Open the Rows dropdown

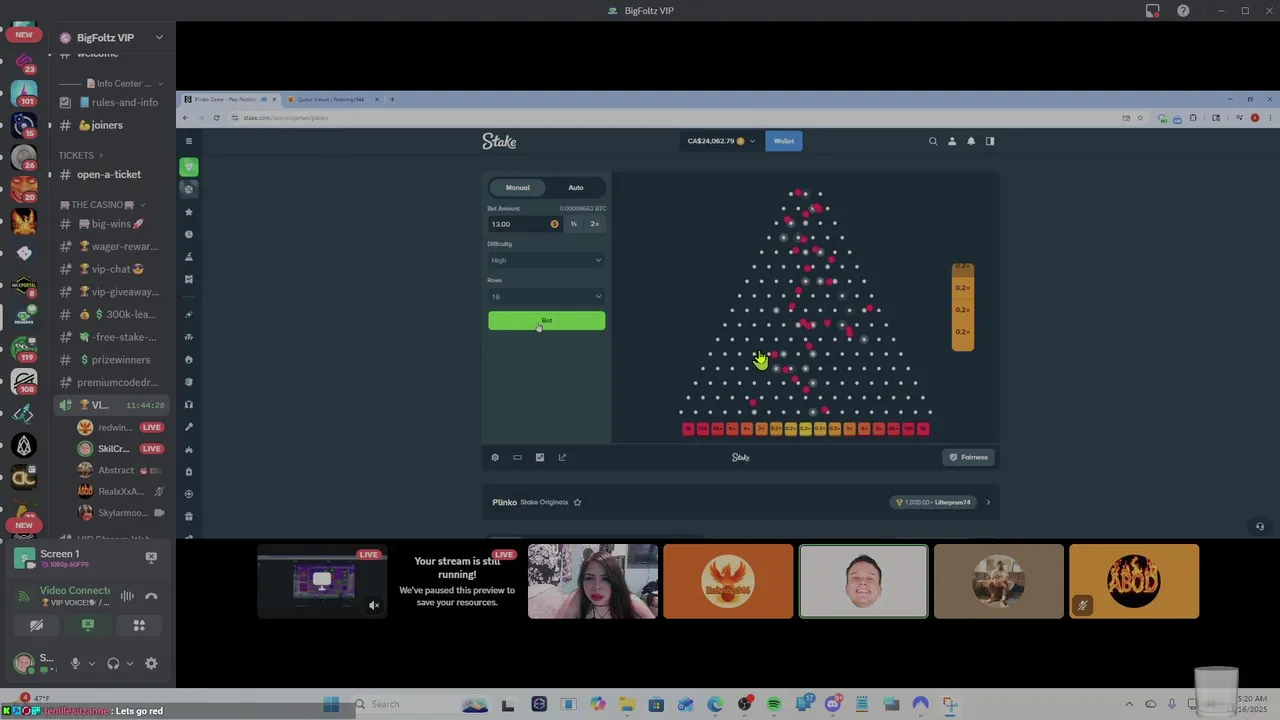[x=546, y=296]
